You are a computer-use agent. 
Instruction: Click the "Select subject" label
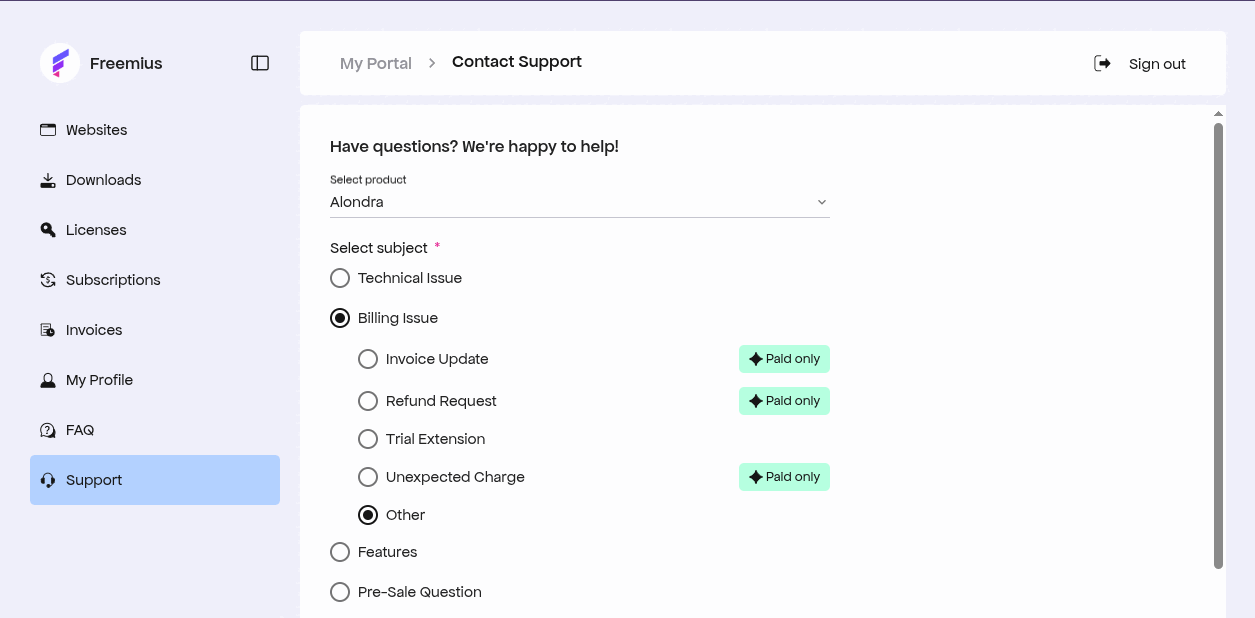pyautogui.click(x=379, y=248)
